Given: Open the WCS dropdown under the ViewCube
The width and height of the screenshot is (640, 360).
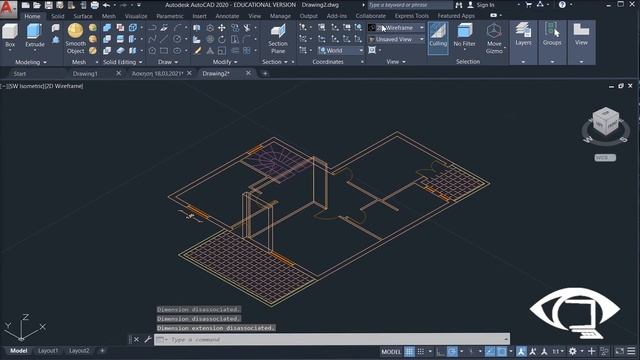Looking at the screenshot, I should [x=605, y=158].
